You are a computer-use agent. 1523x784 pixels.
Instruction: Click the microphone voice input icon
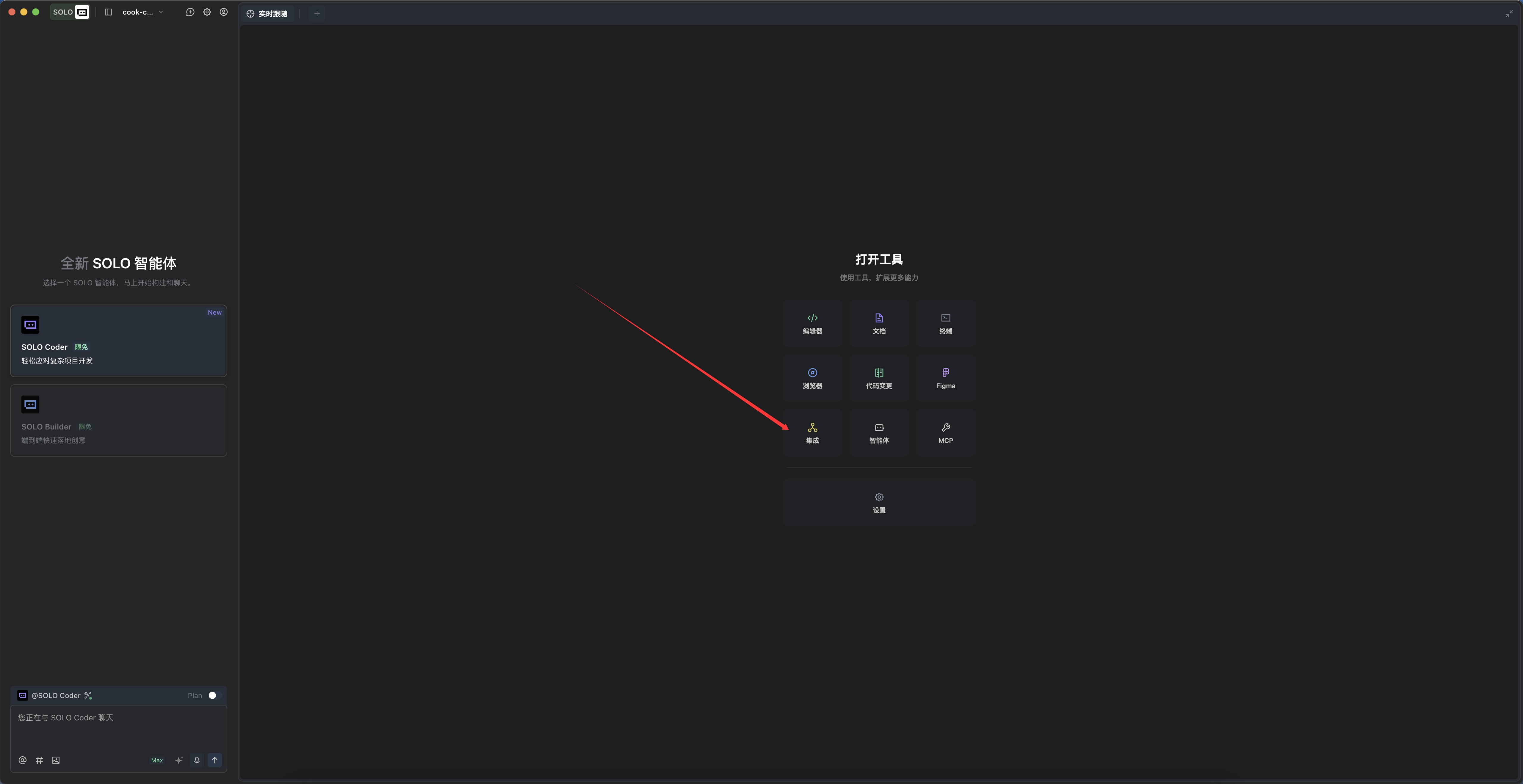pyautogui.click(x=197, y=760)
